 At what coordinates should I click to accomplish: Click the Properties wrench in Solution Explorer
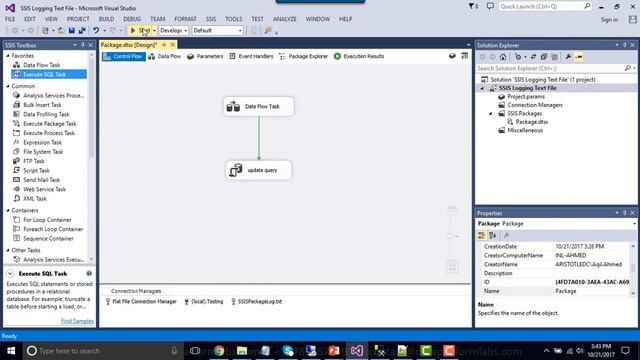[568, 57]
